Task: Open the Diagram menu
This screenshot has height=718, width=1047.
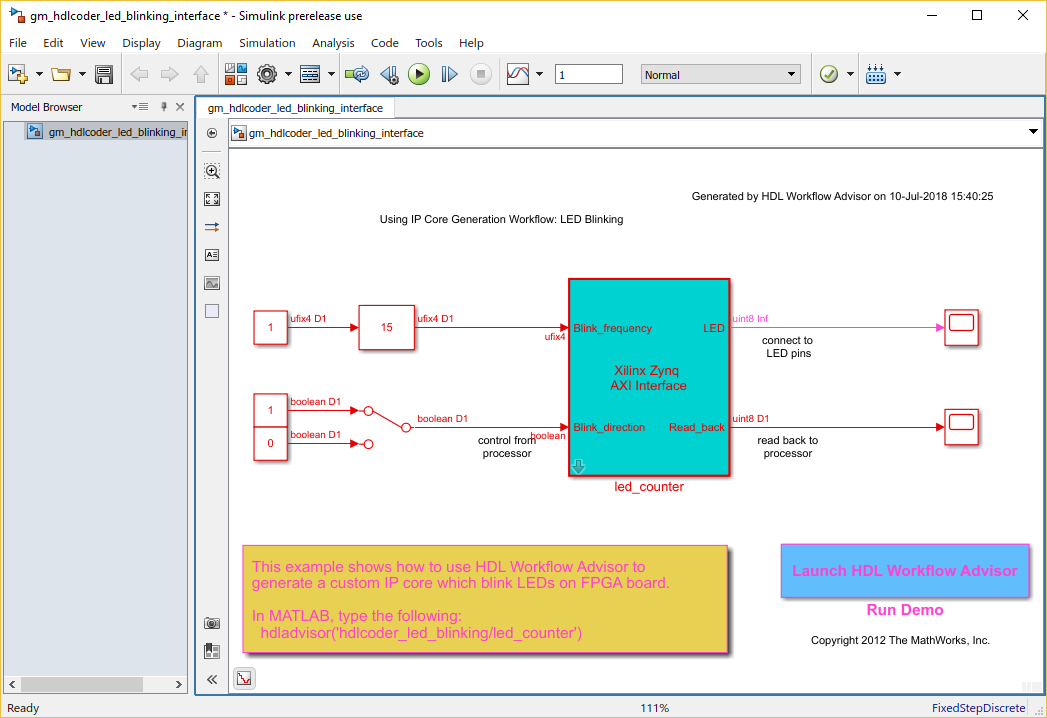Action: click(x=200, y=43)
